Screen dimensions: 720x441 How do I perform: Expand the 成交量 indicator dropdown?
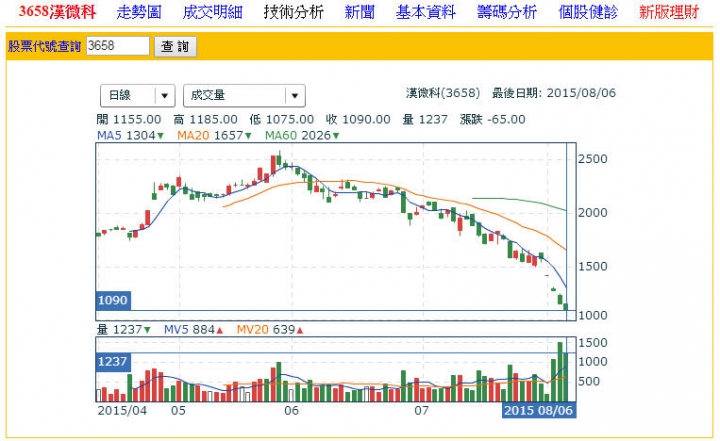click(x=244, y=96)
